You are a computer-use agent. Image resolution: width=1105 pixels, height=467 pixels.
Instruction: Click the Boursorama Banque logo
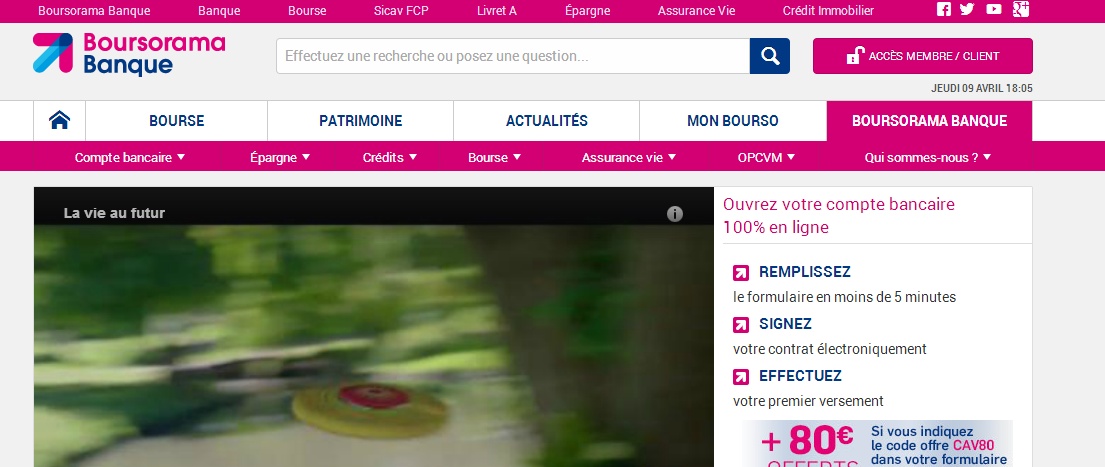pyautogui.click(x=129, y=54)
